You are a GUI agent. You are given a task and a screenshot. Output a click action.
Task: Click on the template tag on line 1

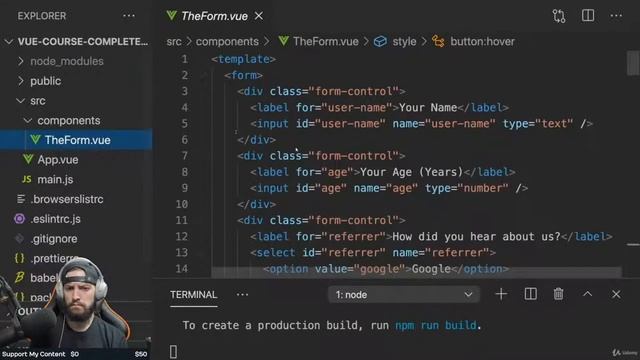(244, 59)
